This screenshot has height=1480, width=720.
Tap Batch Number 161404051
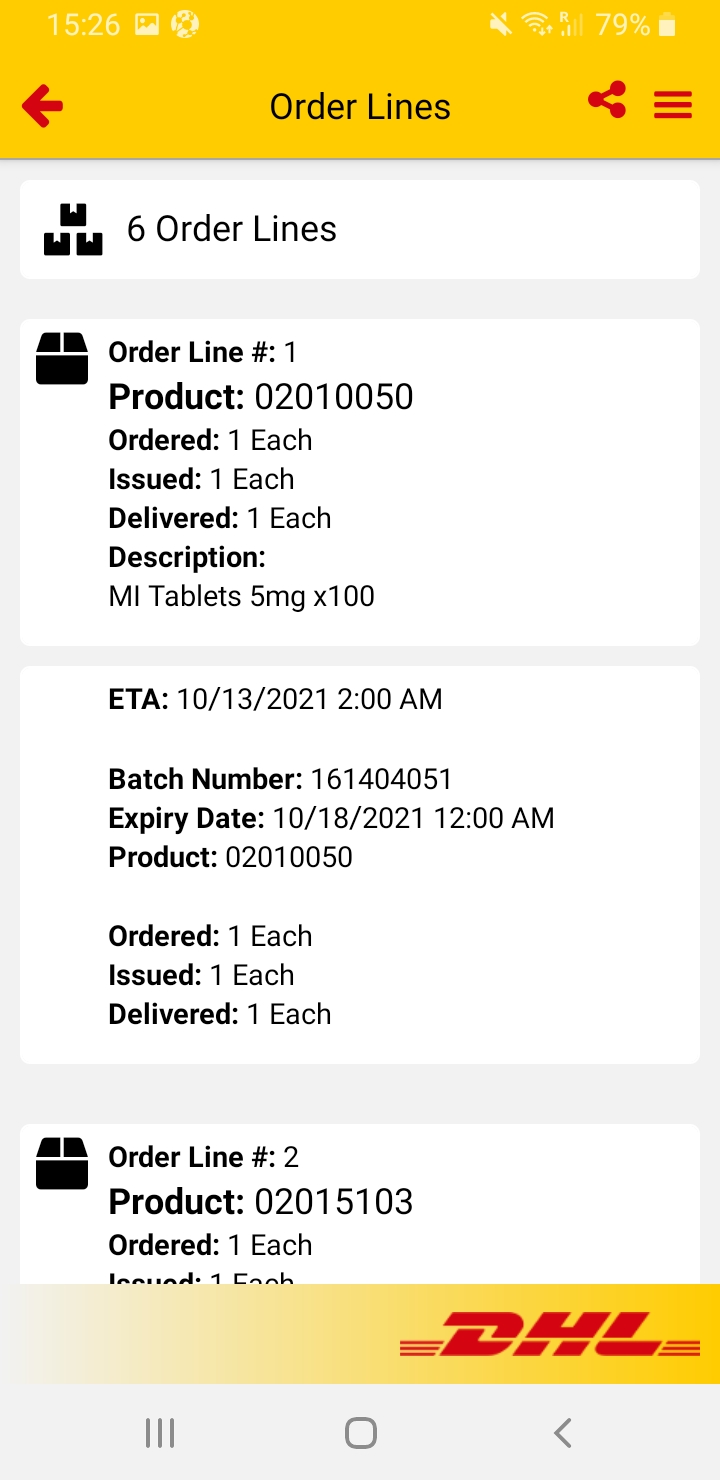point(280,779)
